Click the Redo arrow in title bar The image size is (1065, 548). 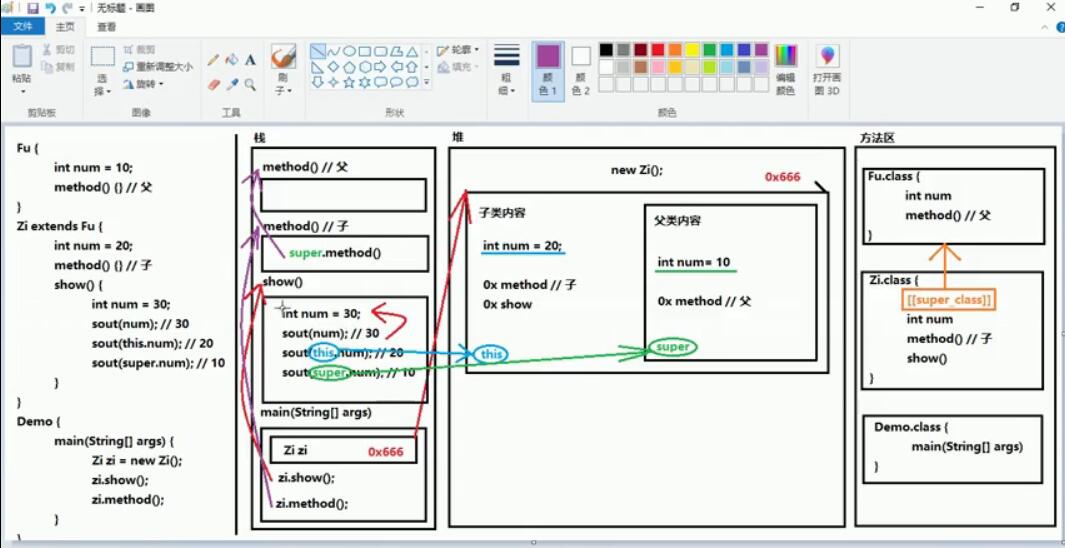(x=67, y=8)
